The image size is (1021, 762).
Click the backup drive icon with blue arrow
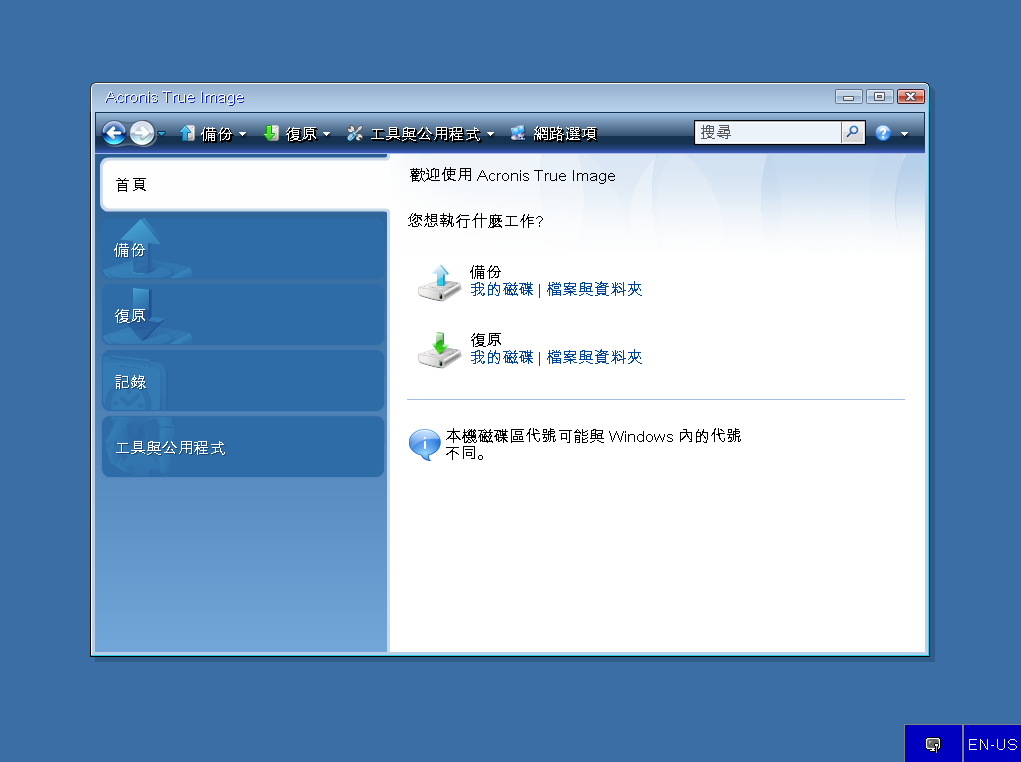440,283
